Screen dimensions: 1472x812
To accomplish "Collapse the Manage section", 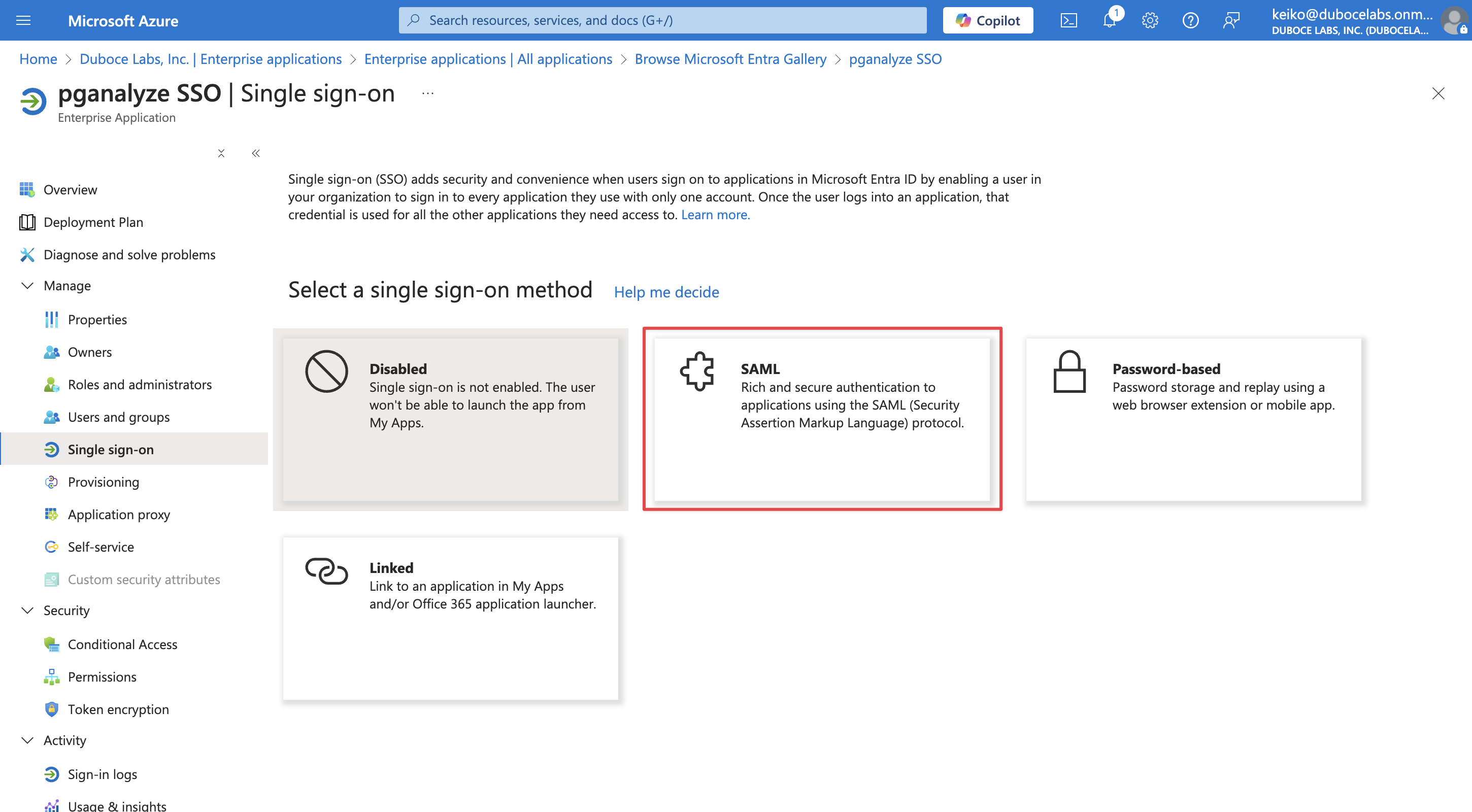I will click(27, 286).
